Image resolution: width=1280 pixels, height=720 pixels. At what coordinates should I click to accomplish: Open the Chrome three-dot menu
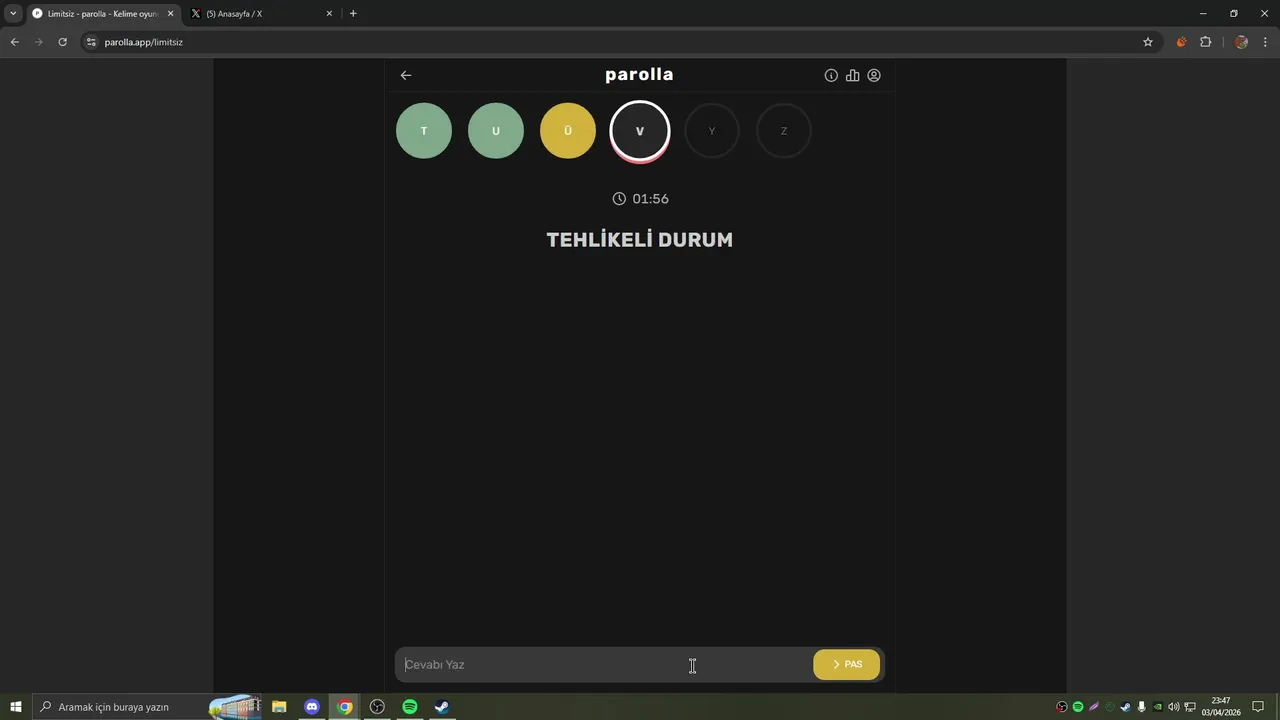point(1265,42)
